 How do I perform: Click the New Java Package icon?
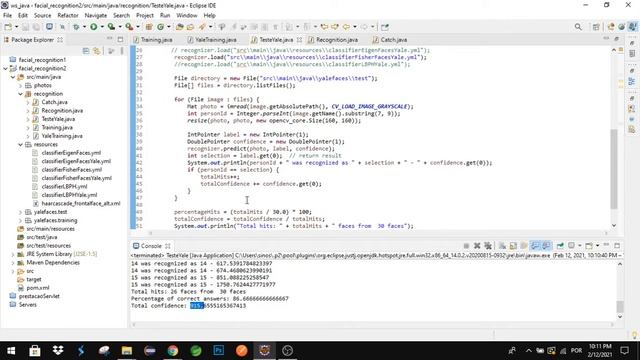pyautogui.click(x=149, y=27)
